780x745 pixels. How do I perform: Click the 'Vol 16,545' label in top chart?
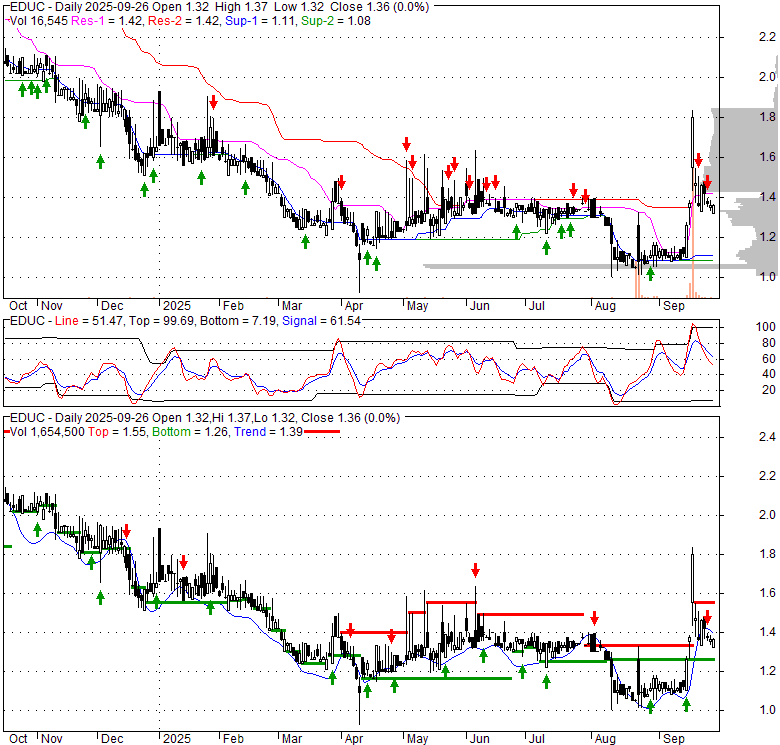tap(40, 21)
